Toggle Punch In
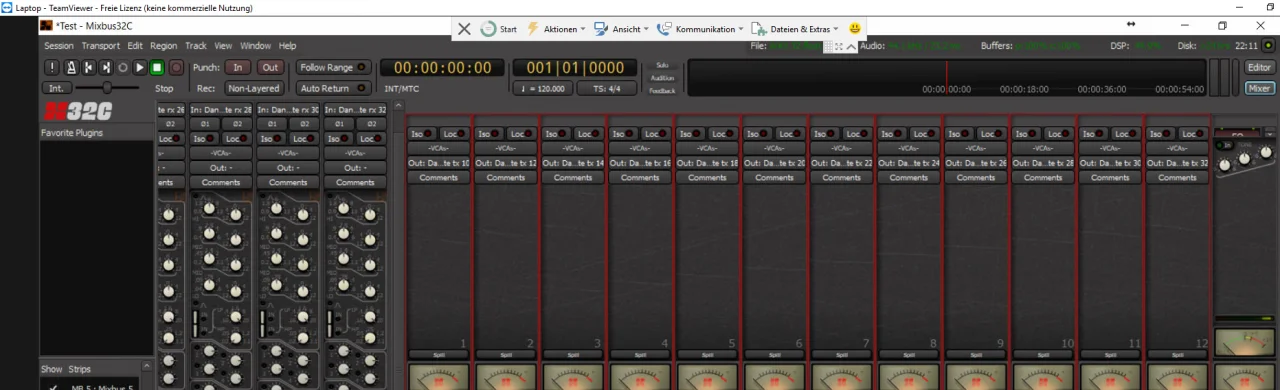This screenshot has height=390, width=1280. pos(237,68)
